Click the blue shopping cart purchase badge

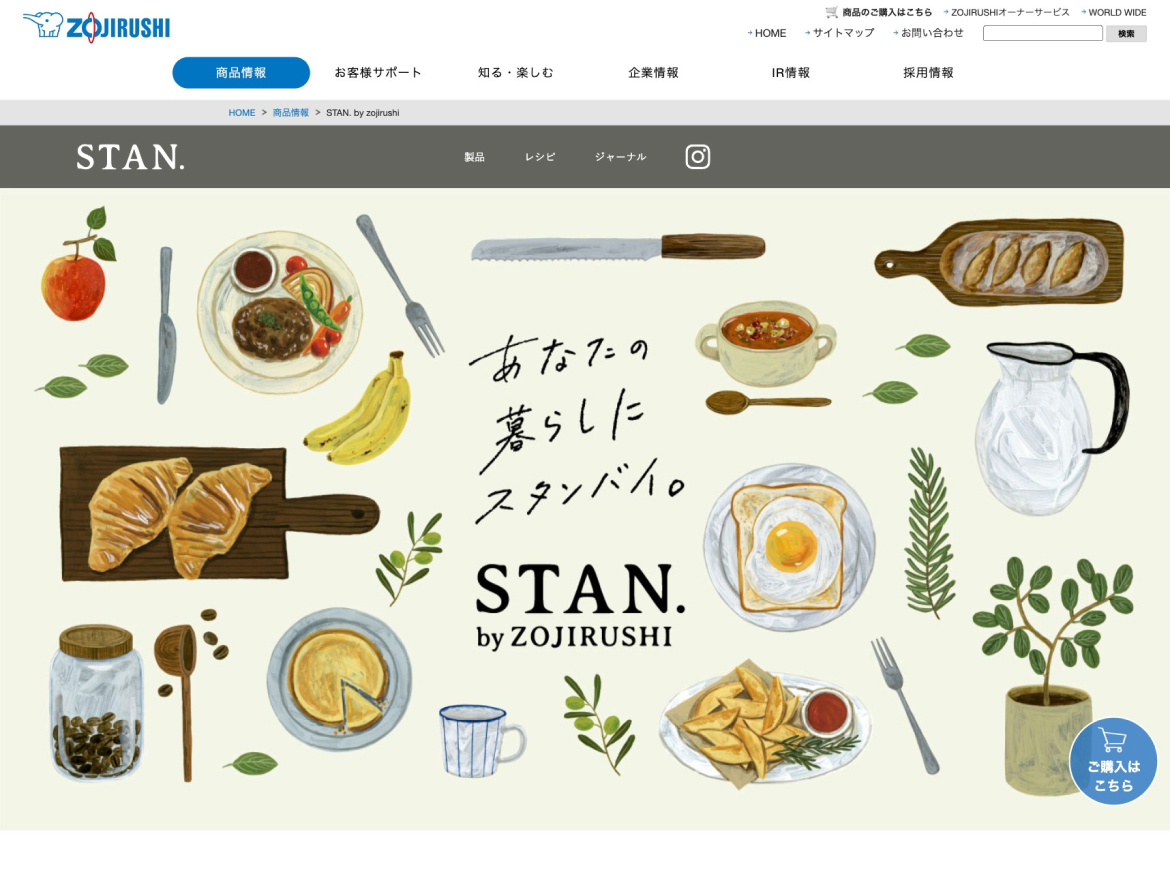tap(1113, 761)
